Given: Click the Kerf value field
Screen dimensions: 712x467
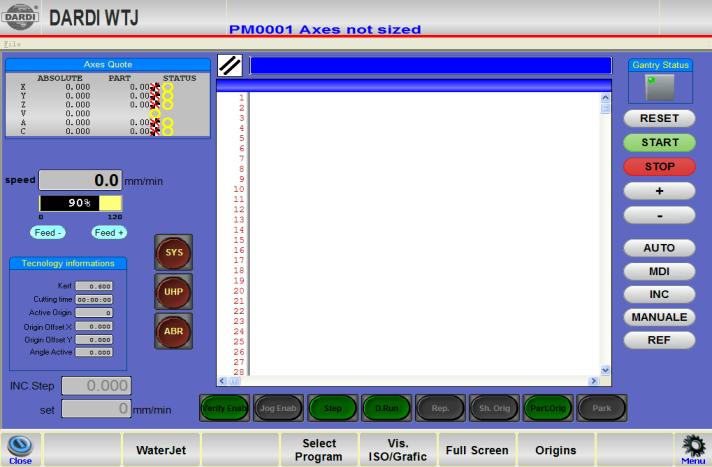Looking at the screenshot, I should click(94, 286).
